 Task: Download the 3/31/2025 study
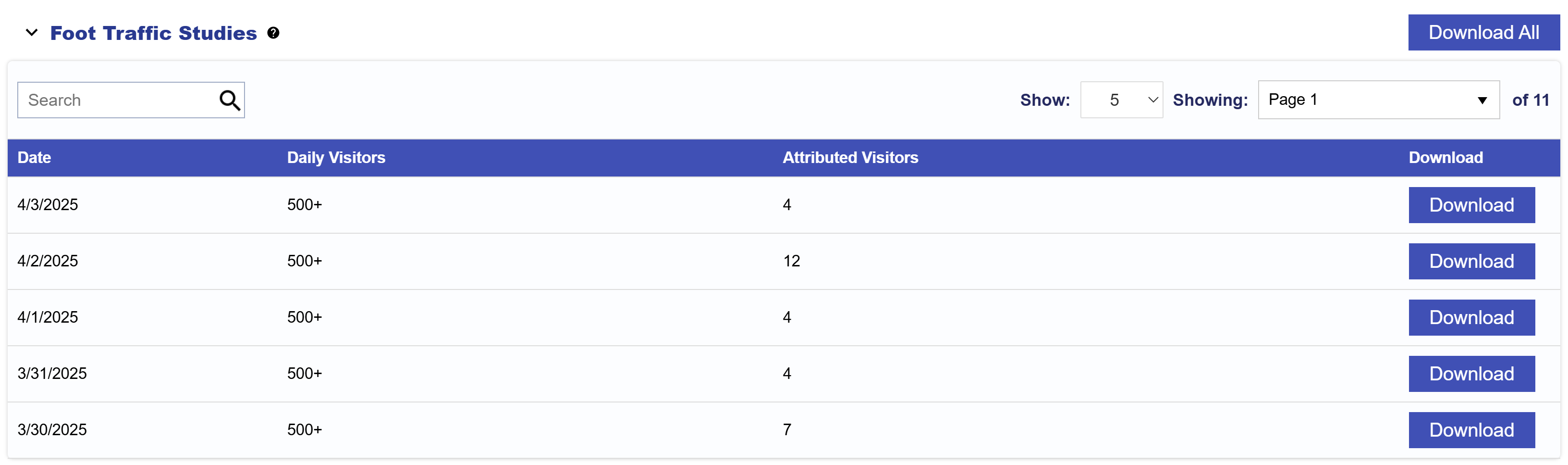(x=1471, y=374)
